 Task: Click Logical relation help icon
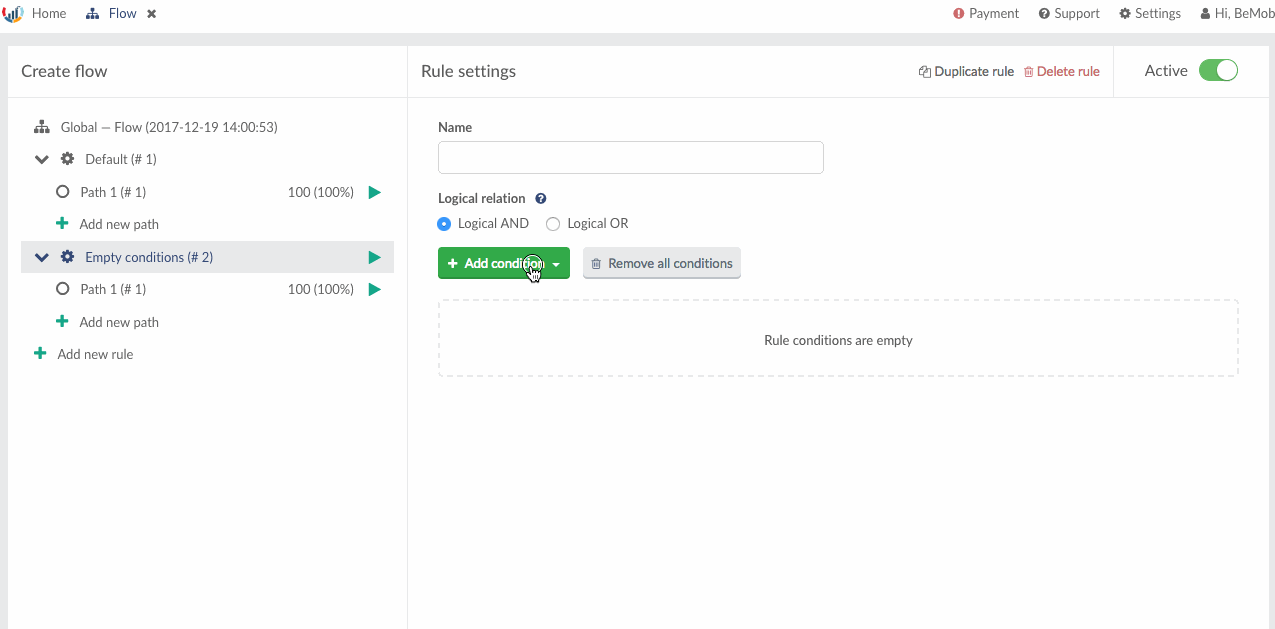tap(541, 198)
